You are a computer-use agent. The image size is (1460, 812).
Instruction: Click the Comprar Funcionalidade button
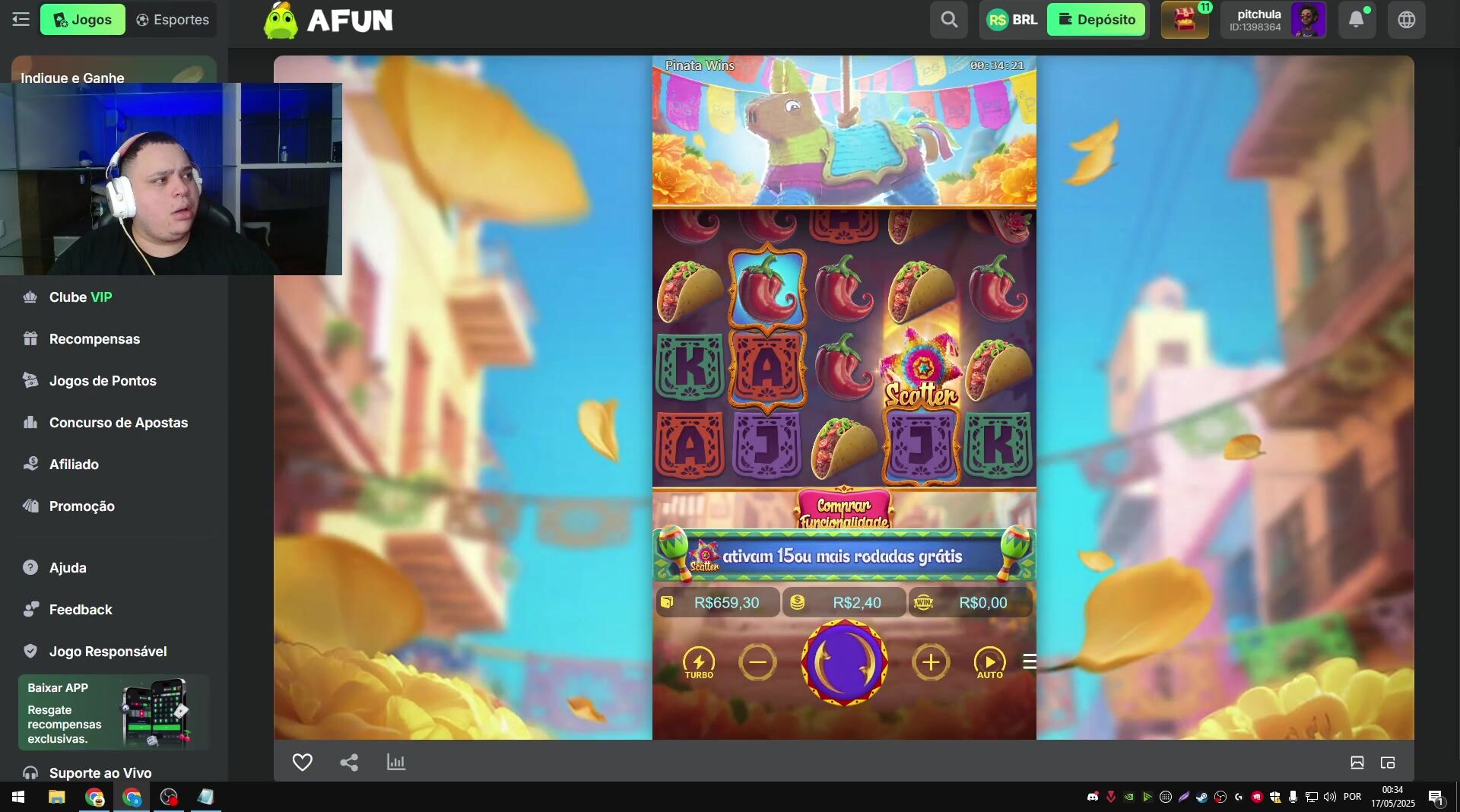coord(844,512)
